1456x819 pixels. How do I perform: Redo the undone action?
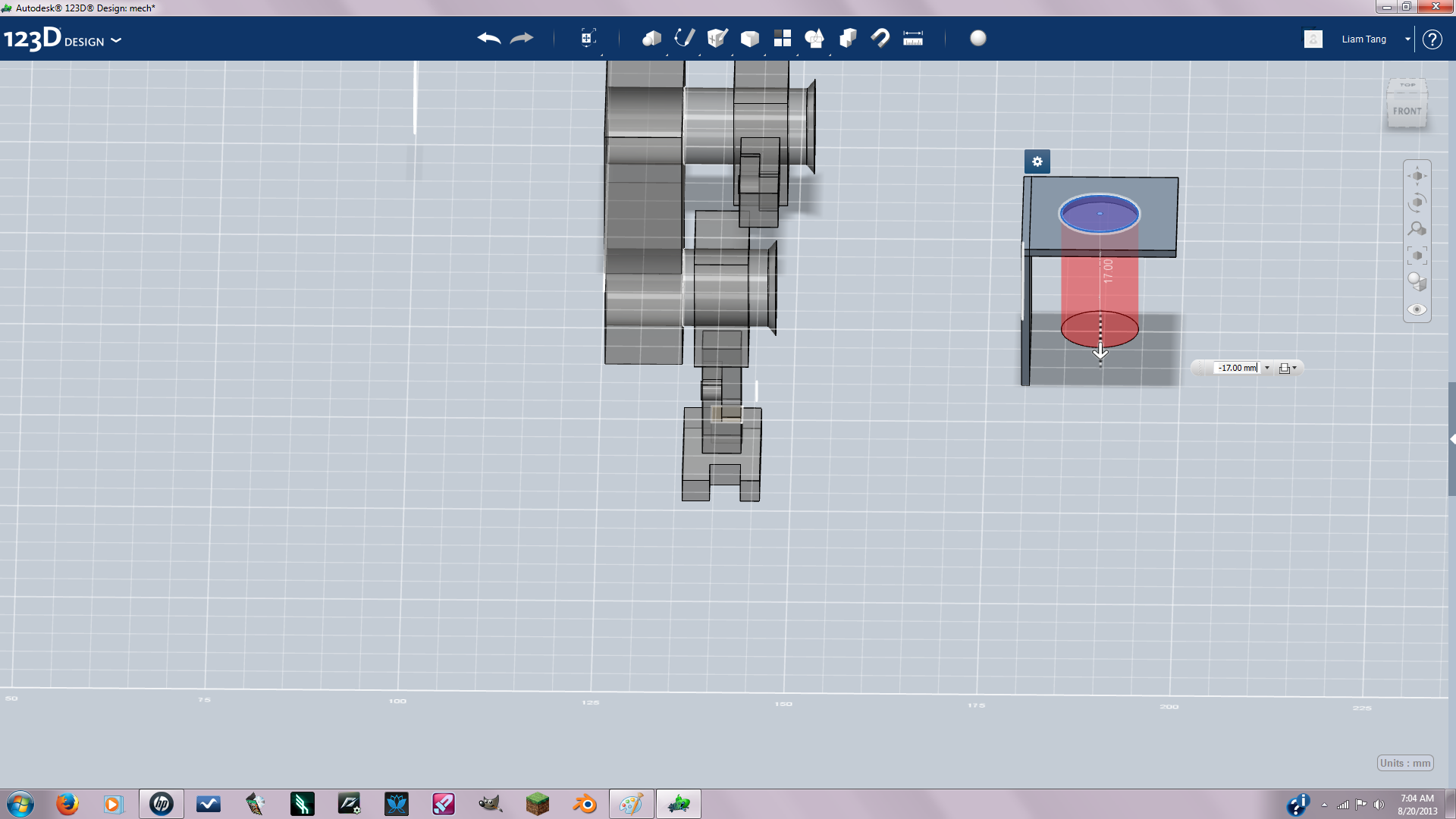click(522, 38)
